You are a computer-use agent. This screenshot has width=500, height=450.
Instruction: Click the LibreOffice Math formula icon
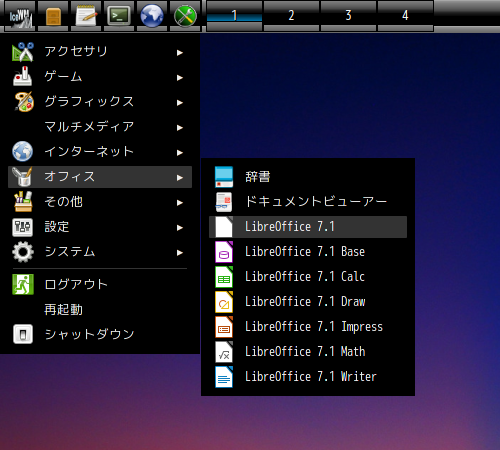click(224, 352)
